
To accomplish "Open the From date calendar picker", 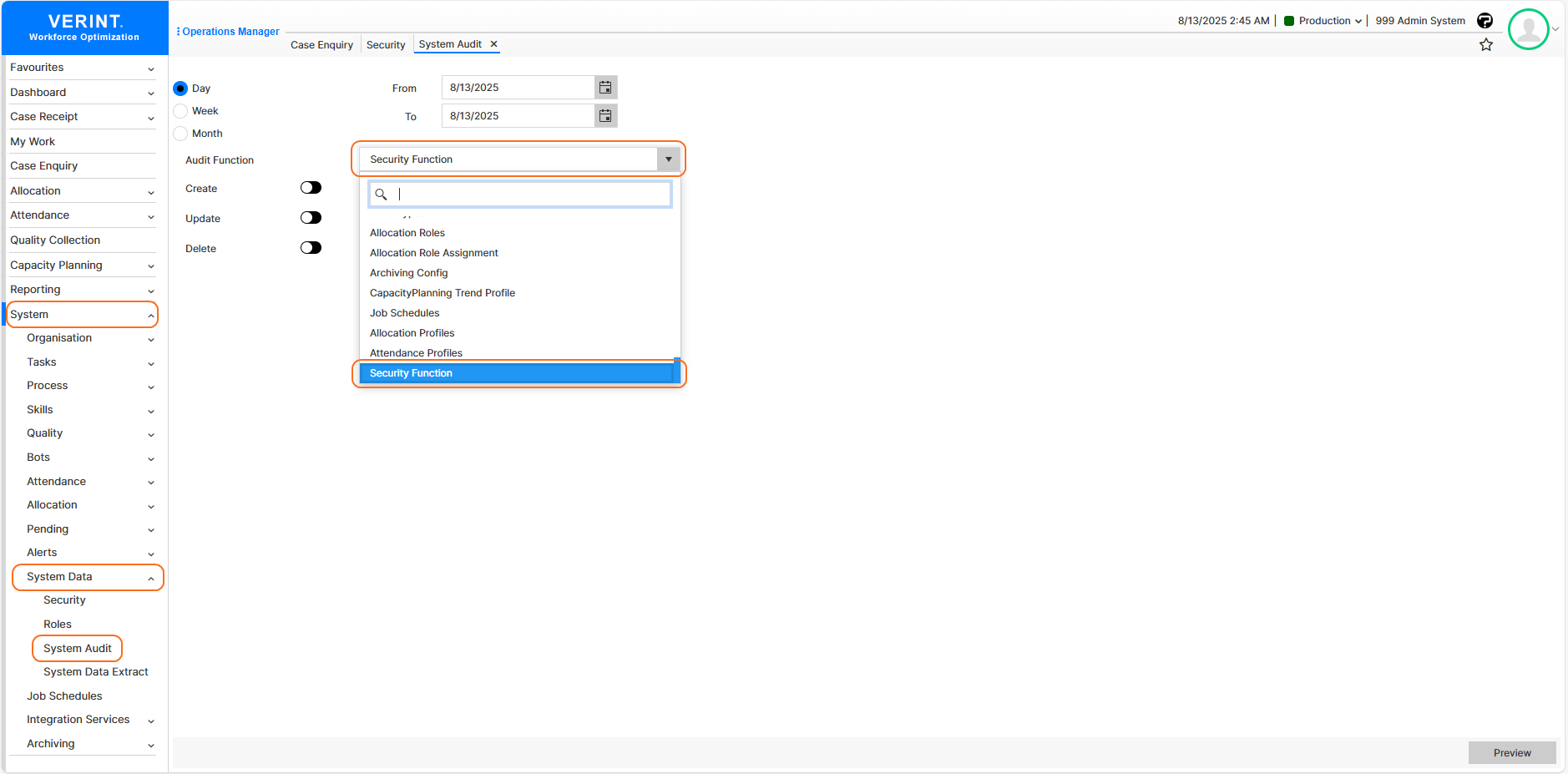I will tap(605, 88).
